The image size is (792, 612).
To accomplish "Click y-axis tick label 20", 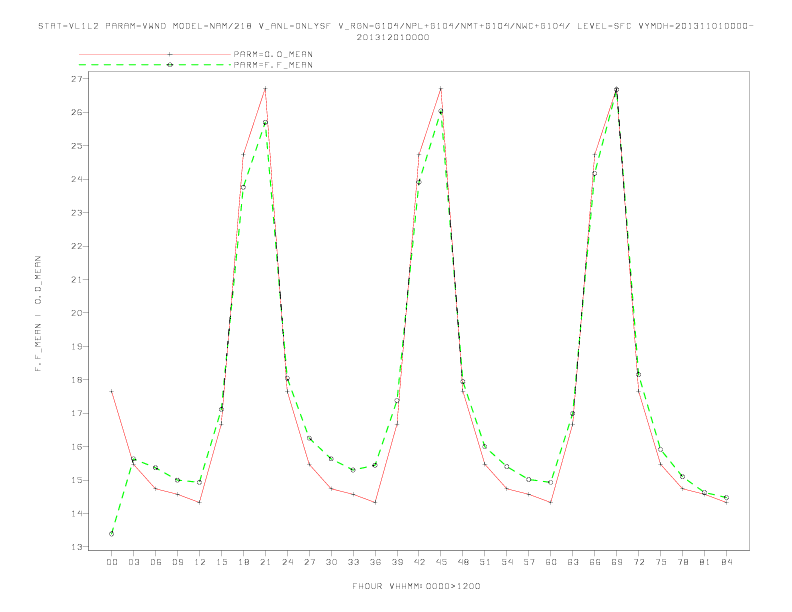I will (x=76, y=313).
